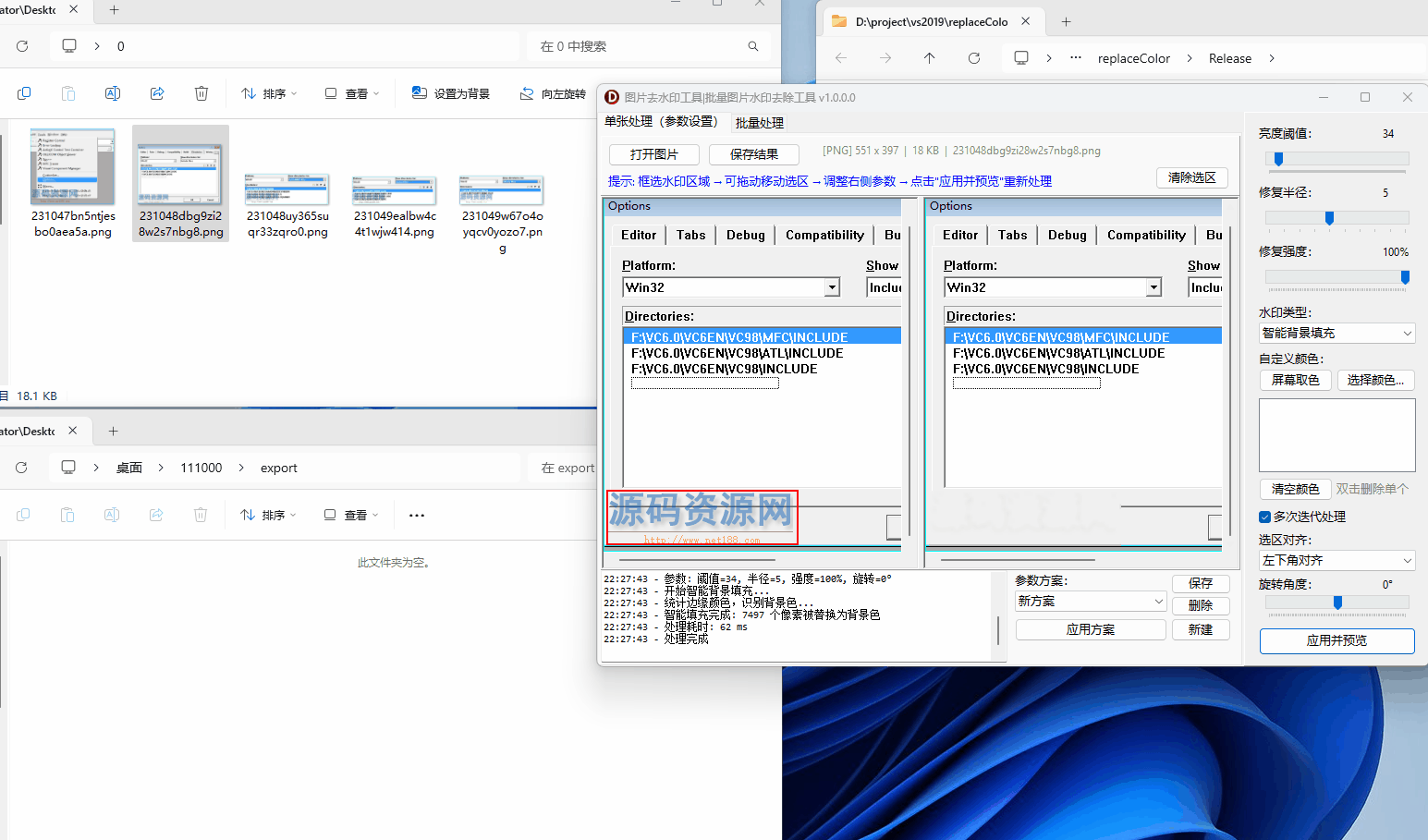Open the 水印类型 dropdown
The image size is (1428, 840).
[x=1336, y=333]
